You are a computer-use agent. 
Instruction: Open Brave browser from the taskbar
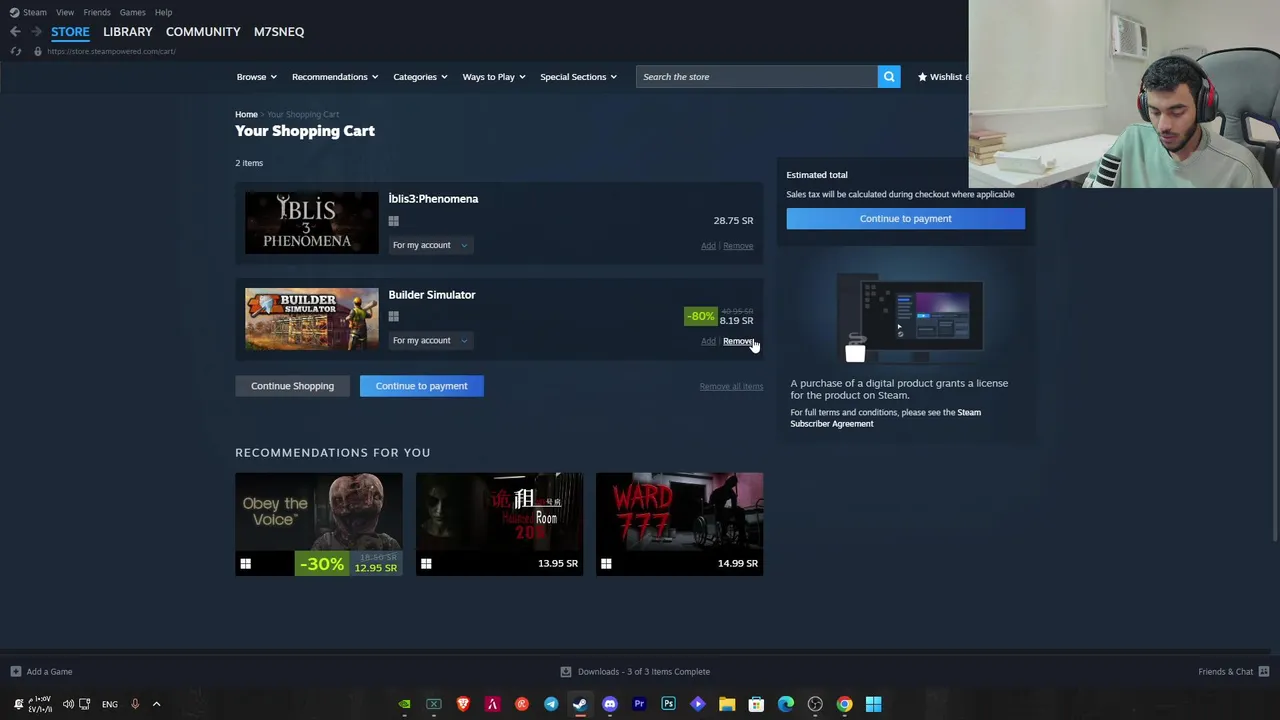point(463,704)
